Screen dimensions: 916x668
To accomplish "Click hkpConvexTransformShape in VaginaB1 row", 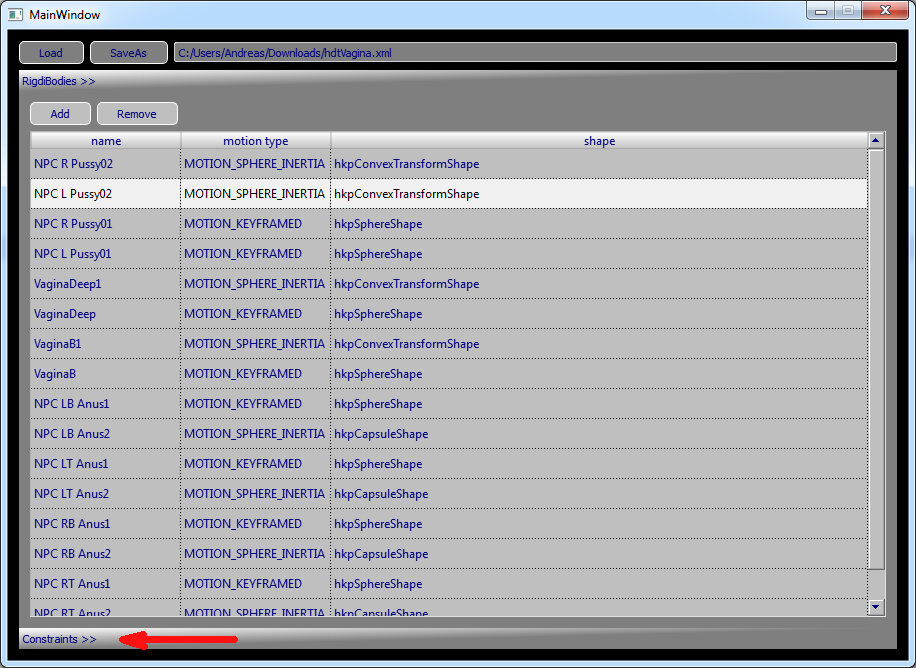I will tap(407, 344).
